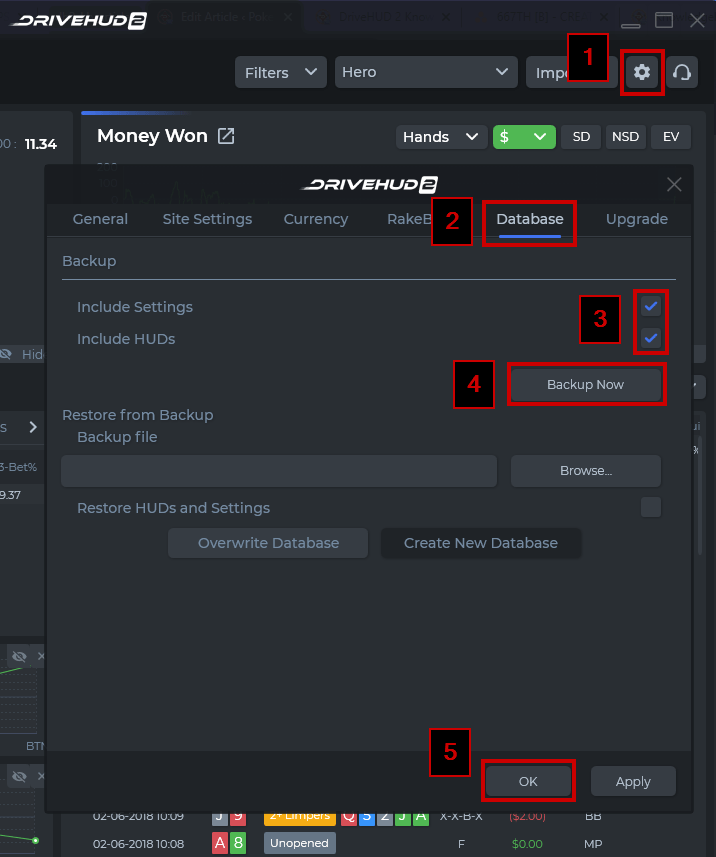The image size is (716, 857).
Task: Click the Apply button
Action: point(633,782)
